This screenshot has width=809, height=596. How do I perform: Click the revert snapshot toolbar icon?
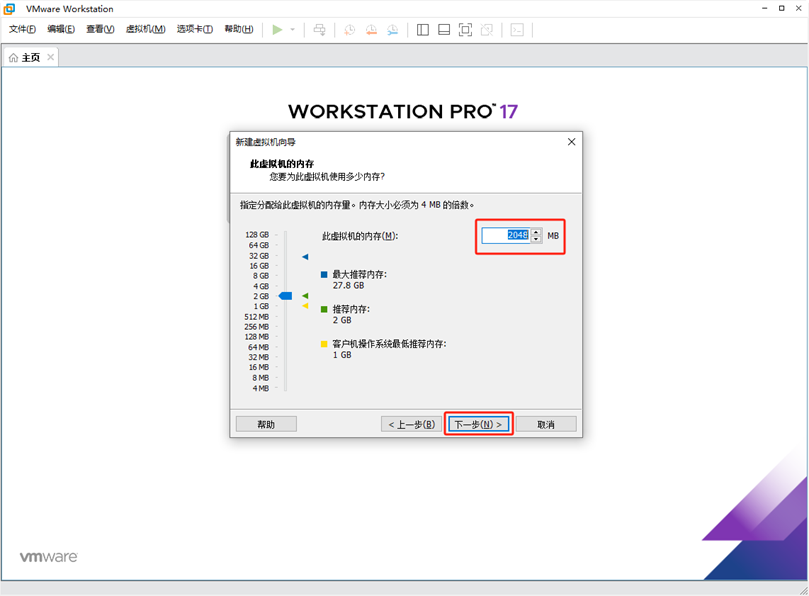371,29
